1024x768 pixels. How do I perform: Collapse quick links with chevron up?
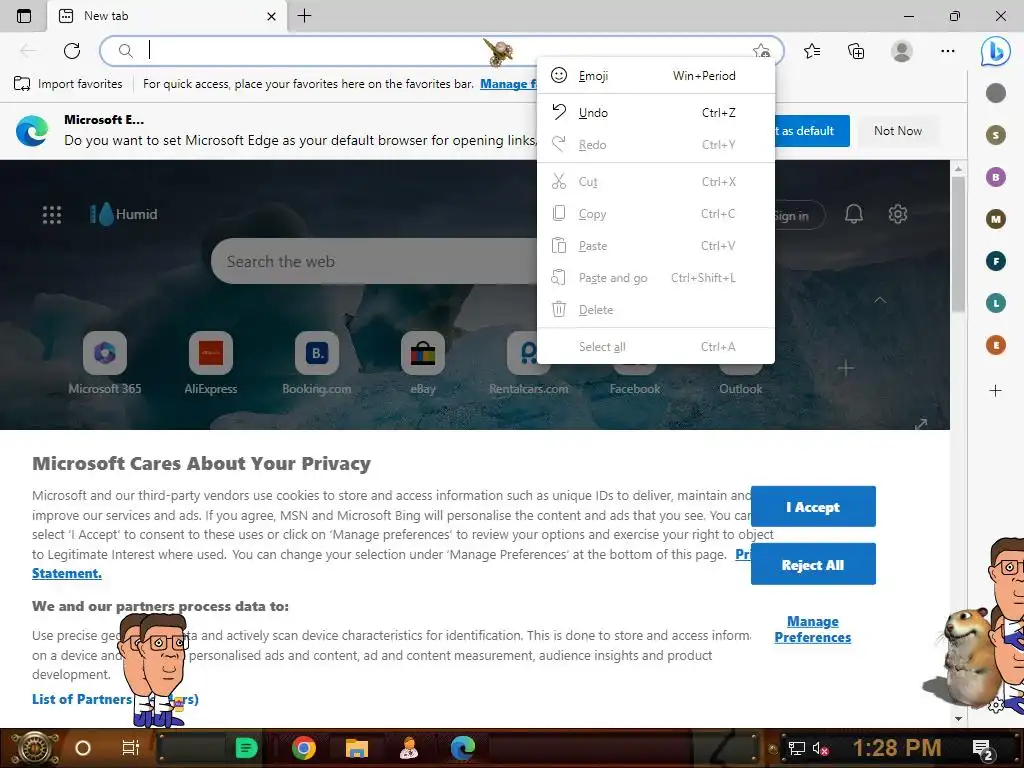(880, 300)
